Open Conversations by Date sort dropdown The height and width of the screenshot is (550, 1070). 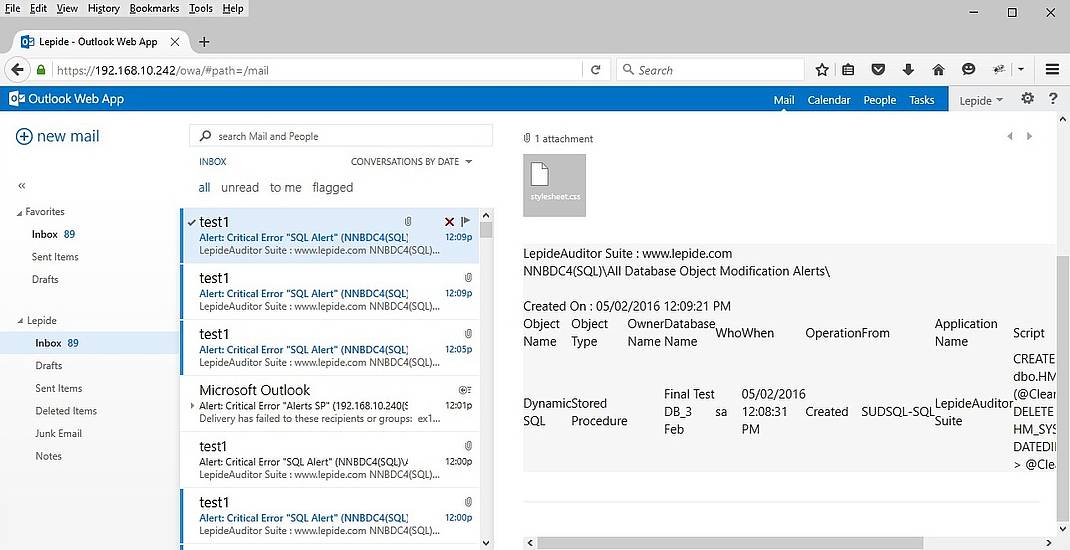[x=411, y=162]
